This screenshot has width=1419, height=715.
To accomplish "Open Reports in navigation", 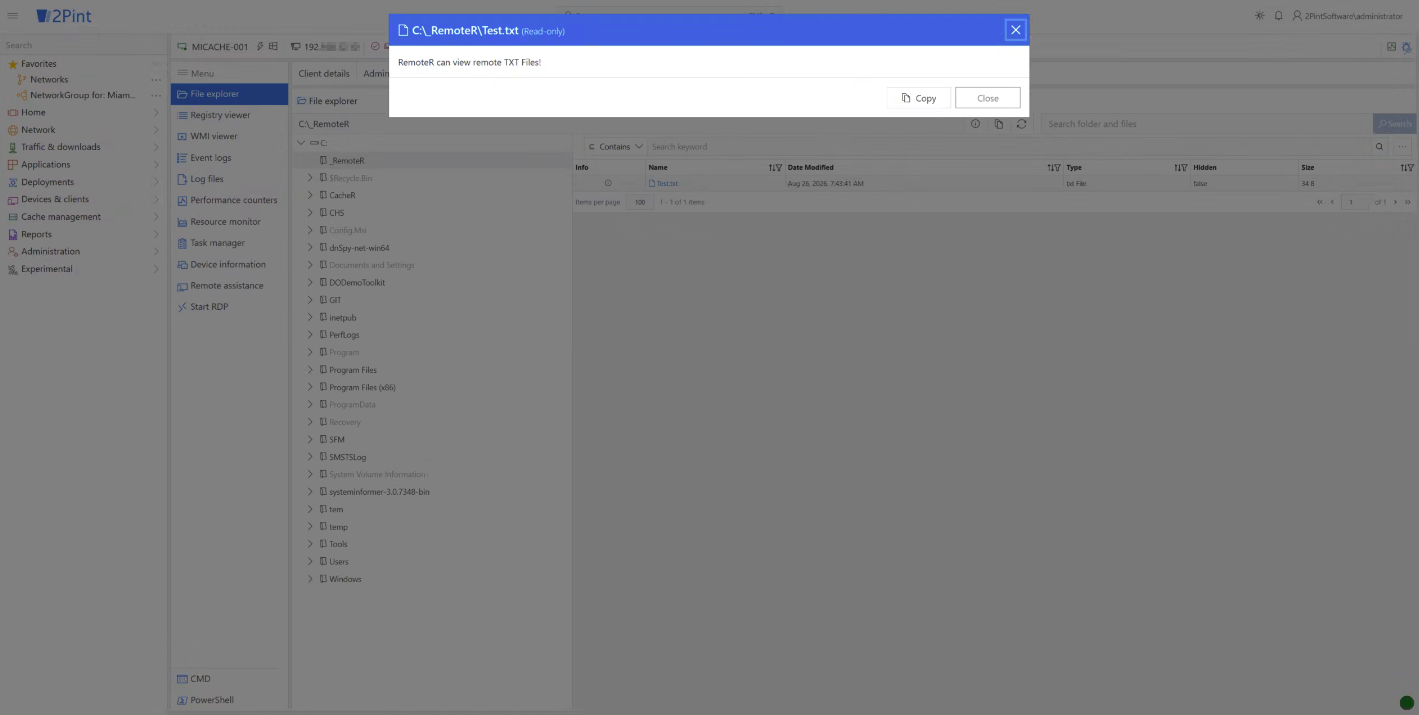I will [x=82, y=234].
